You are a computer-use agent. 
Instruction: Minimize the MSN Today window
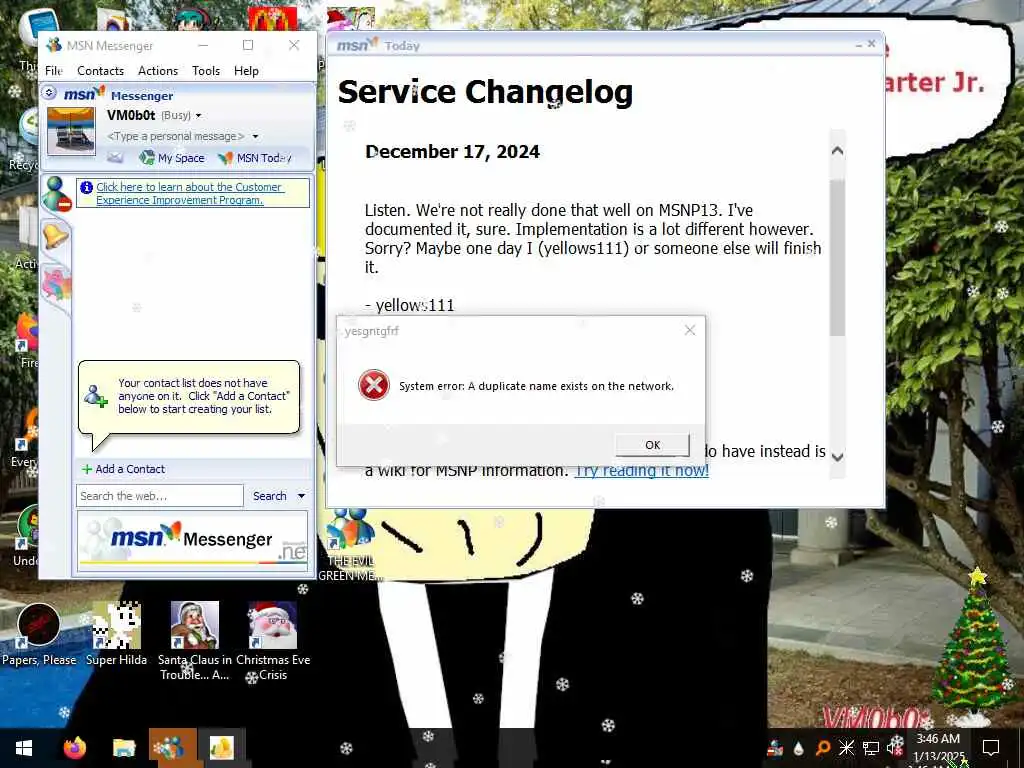coord(858,45)
